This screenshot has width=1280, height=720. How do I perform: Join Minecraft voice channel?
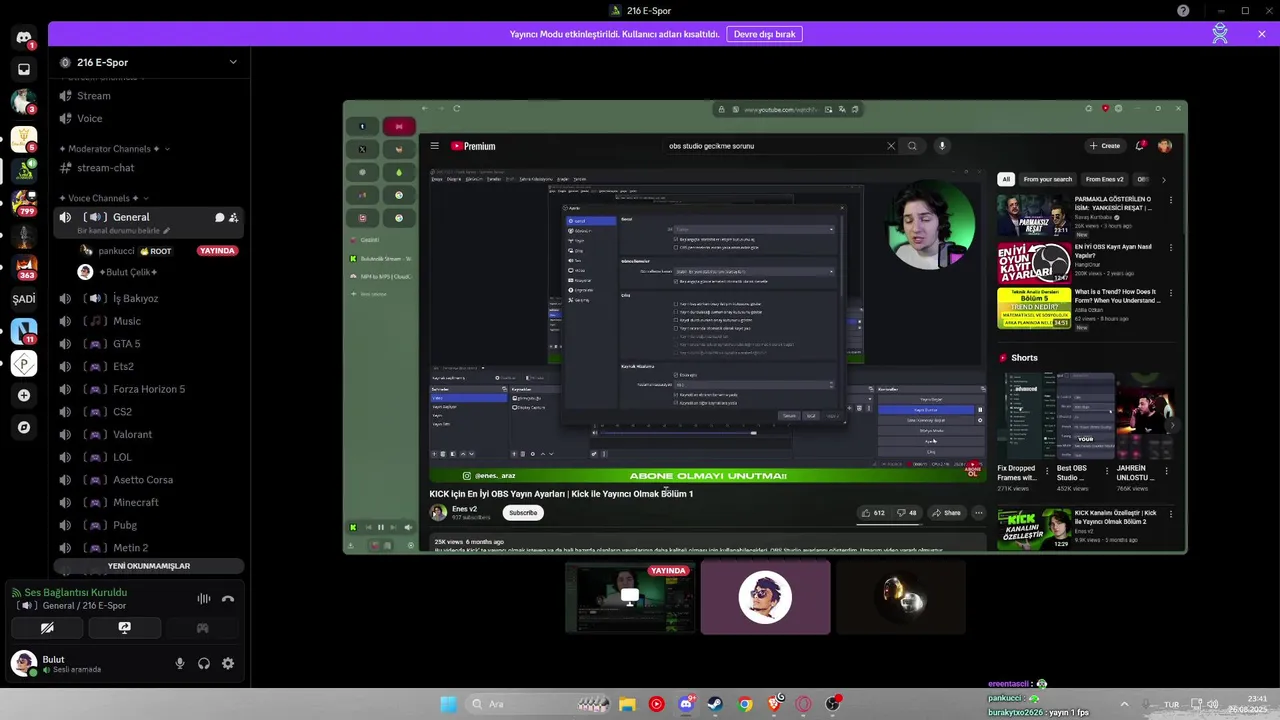tap(150, 502)
